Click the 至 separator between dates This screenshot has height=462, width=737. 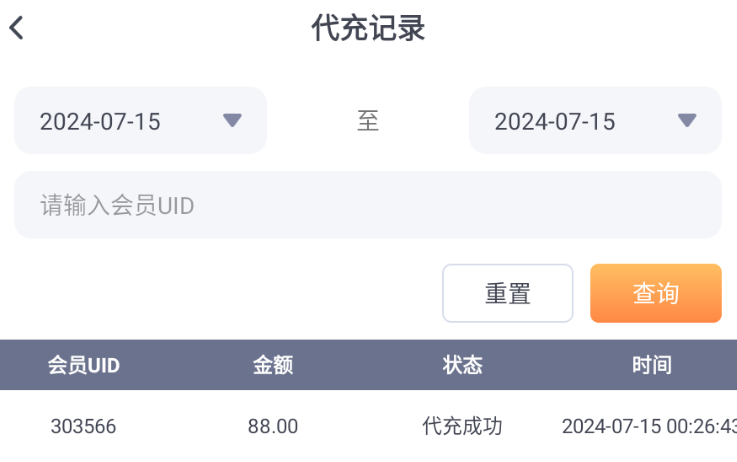point(368,121)
